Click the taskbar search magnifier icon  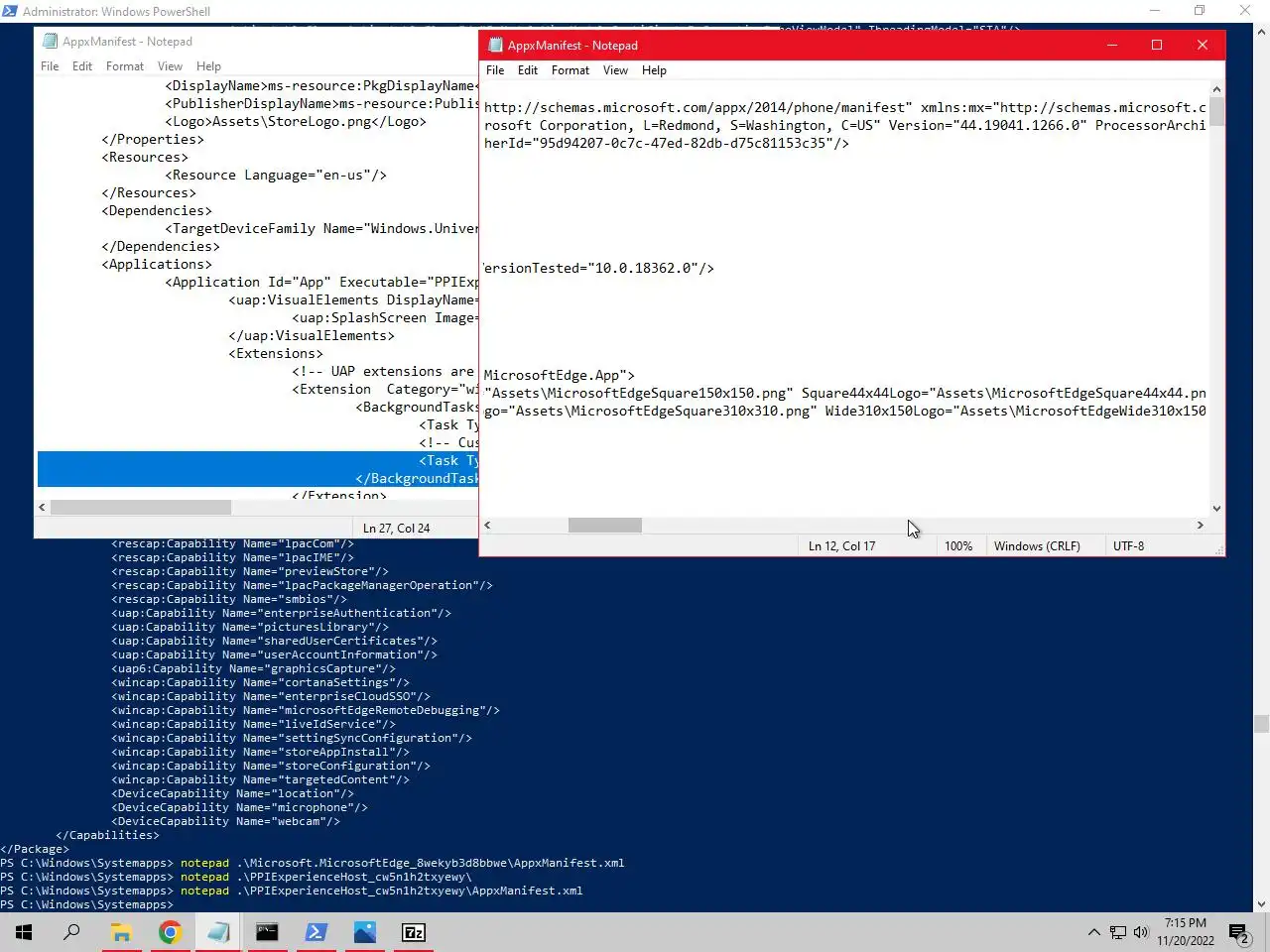point(71,932)
